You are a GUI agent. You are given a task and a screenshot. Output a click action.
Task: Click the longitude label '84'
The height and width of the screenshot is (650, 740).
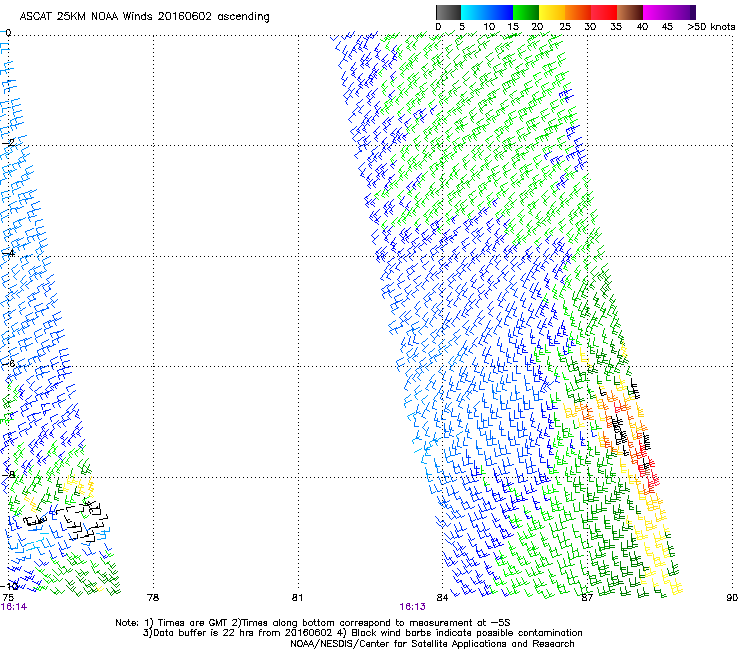pyautogui.click(x=442, y=598)
